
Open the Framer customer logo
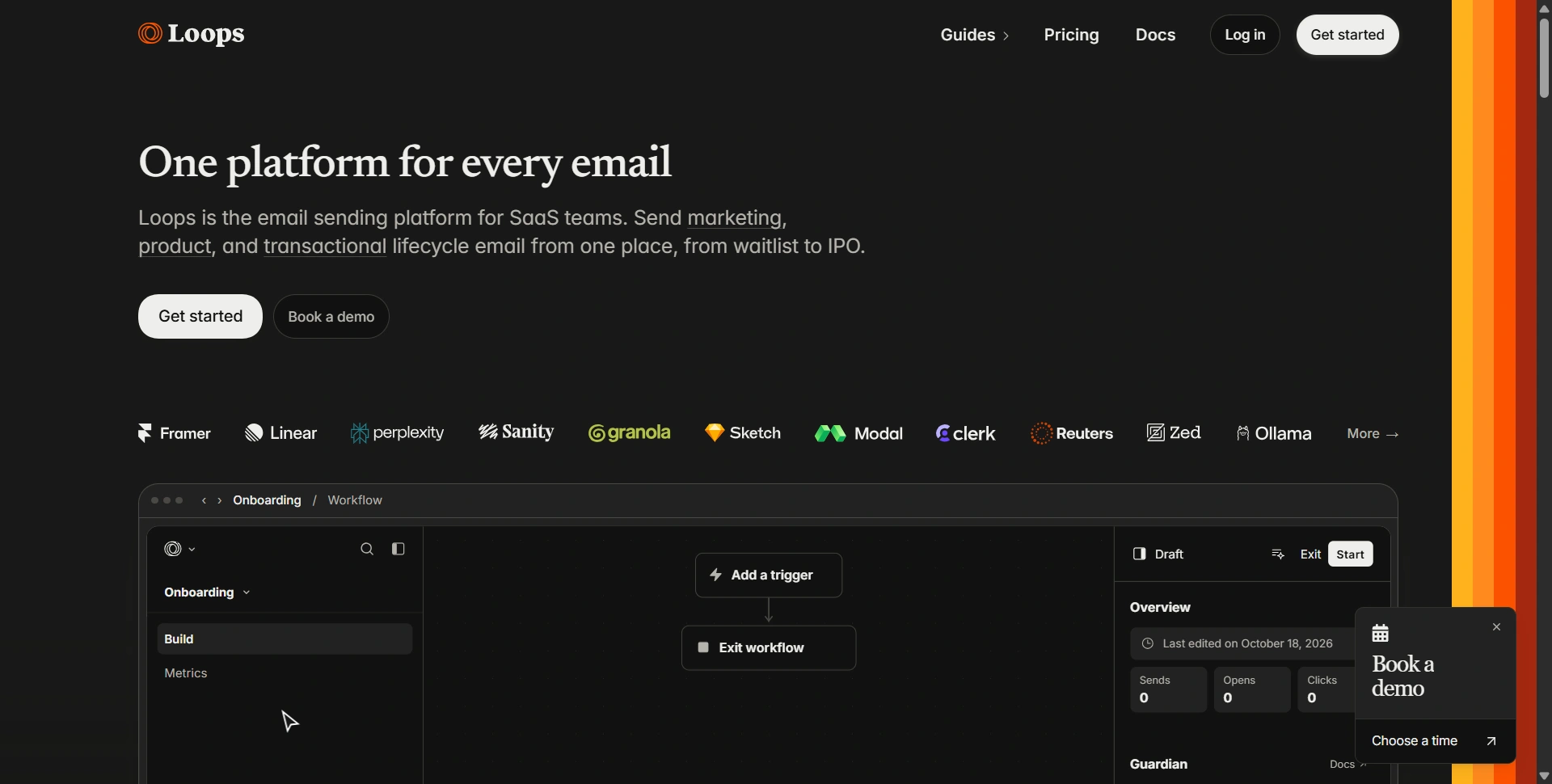(175, 434)
